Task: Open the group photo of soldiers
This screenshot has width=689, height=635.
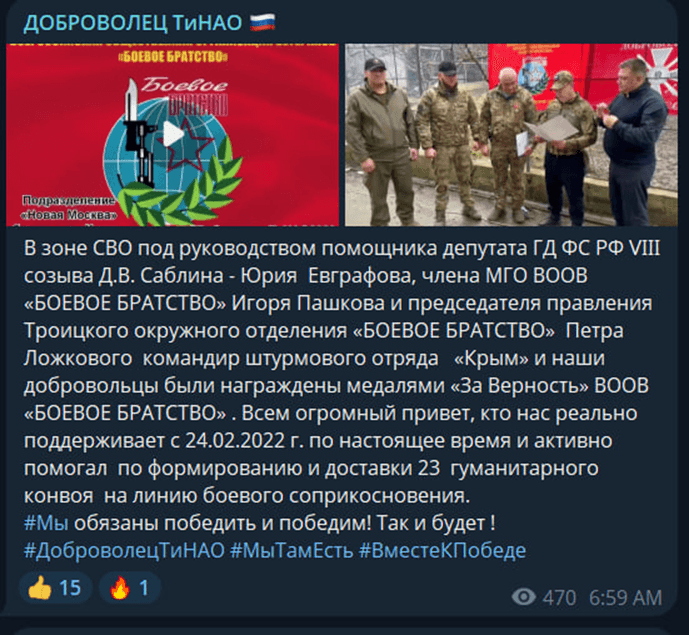Action: click(511, 135)
